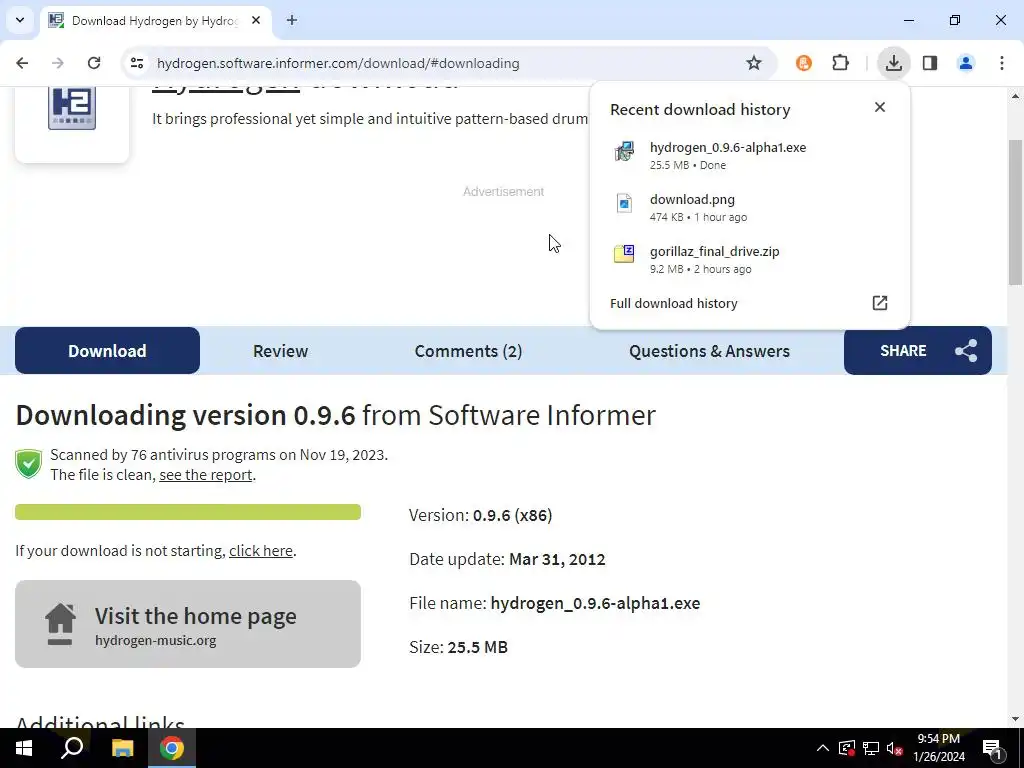
Task: Select the Download Hydrogen browser tab
Action: tap(155, 21)
